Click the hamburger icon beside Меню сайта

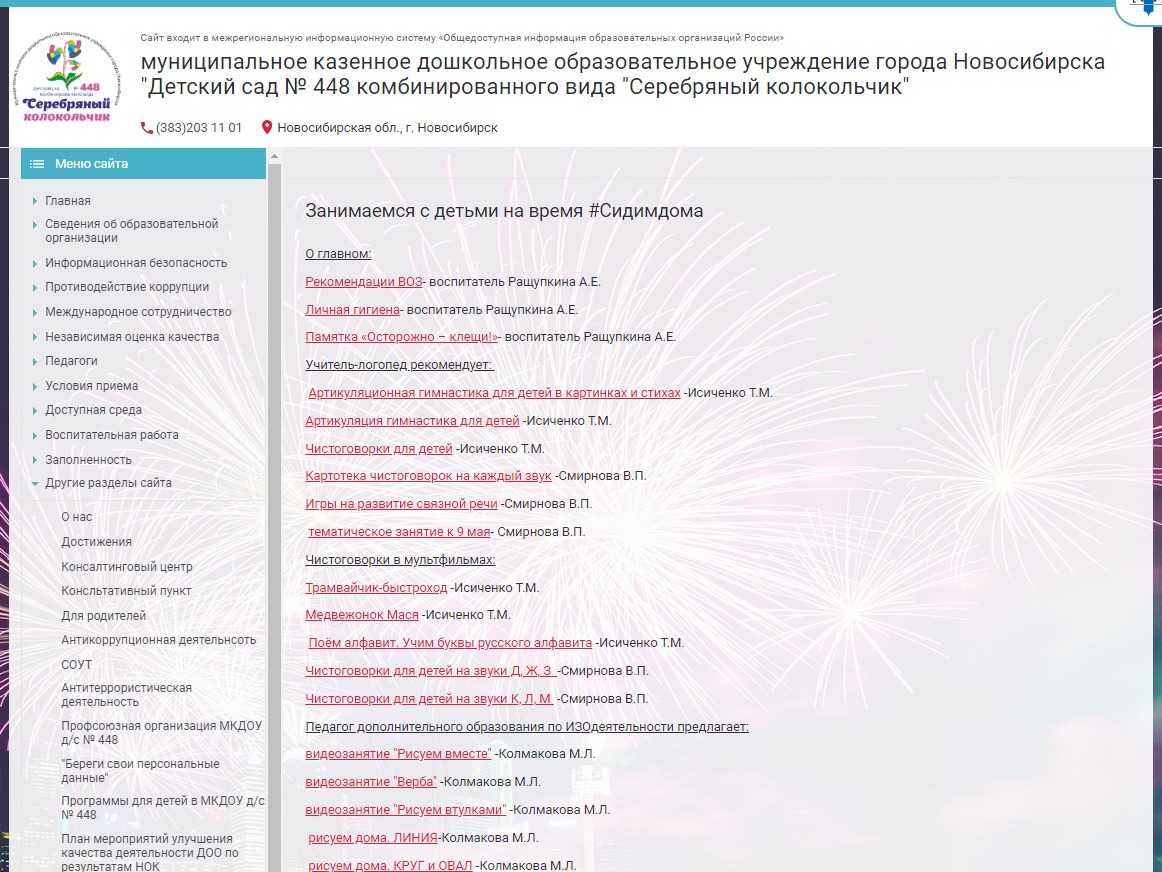coord(37,164)
